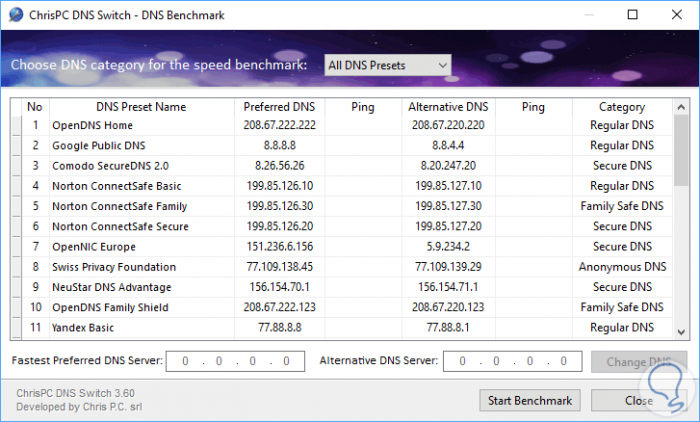The image size is (700, 422).
Task: Click alternative DNS 8.8.4.4
Action: click(448, 146)
